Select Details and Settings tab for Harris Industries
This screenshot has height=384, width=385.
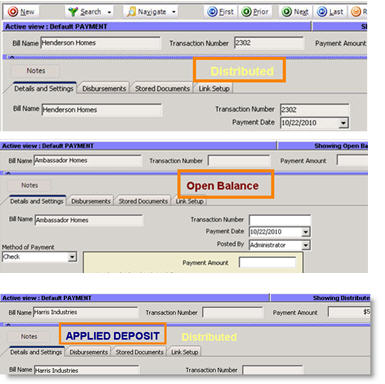pyautogui.click(x=36, y=352)
